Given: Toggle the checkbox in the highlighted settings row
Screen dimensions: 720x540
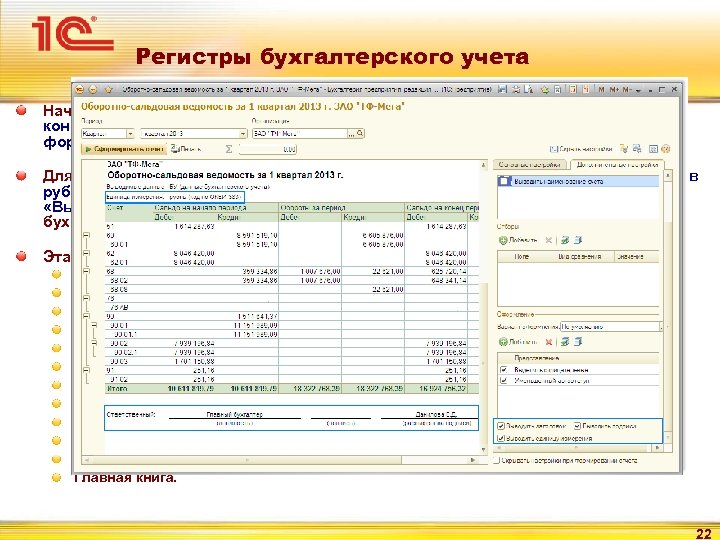Looking at the screenshot, I should tap(504, 181).
